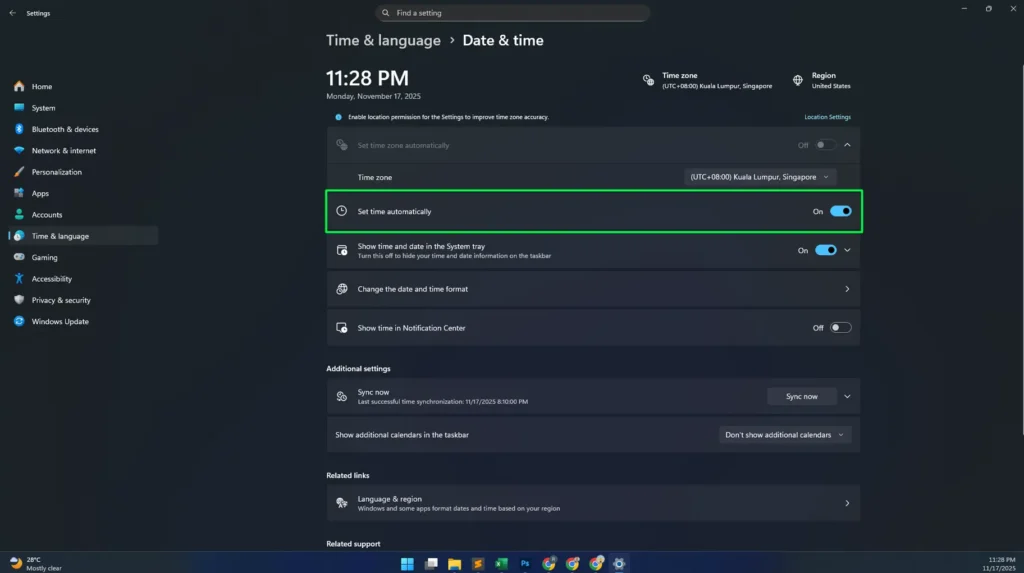This screenshot has height=573, width=1024.
Task: Click the Network & internet sidebar icon
Action: point(19,151)
